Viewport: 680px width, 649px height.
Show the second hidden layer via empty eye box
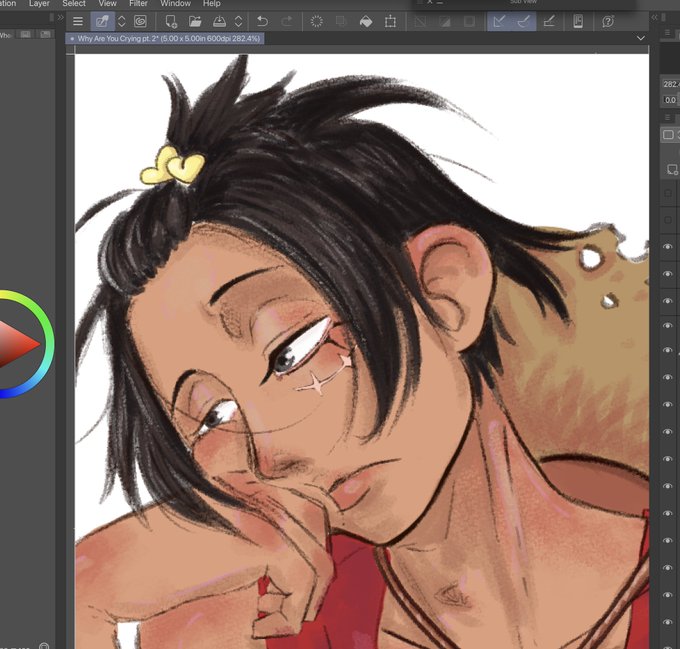pos(668,220)
